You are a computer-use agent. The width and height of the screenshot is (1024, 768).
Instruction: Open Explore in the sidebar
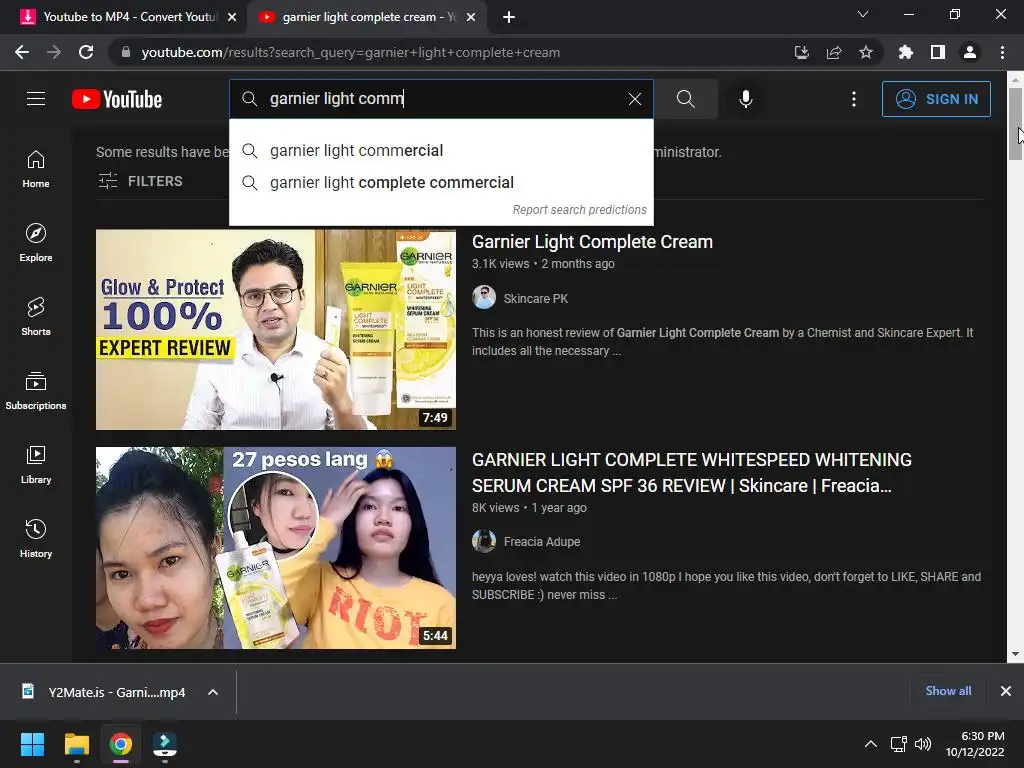coord(36,243)
